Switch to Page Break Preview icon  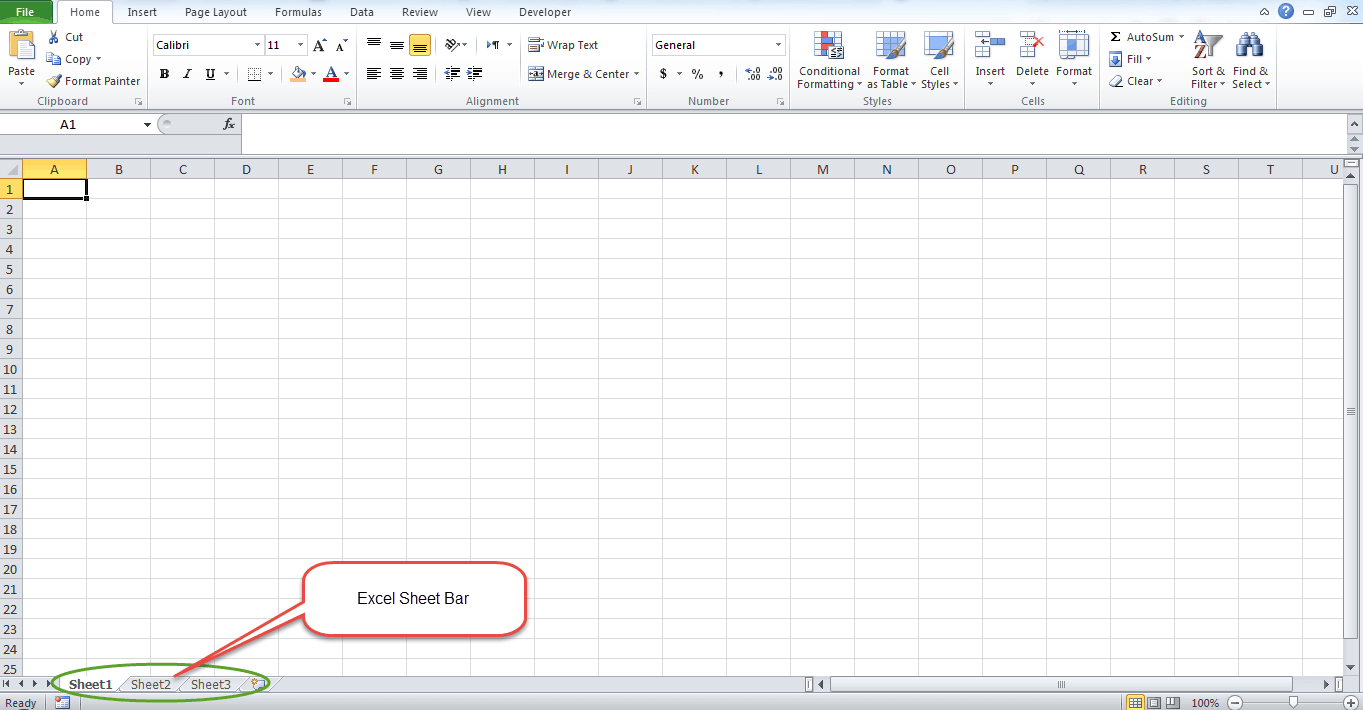point(1172,703)
